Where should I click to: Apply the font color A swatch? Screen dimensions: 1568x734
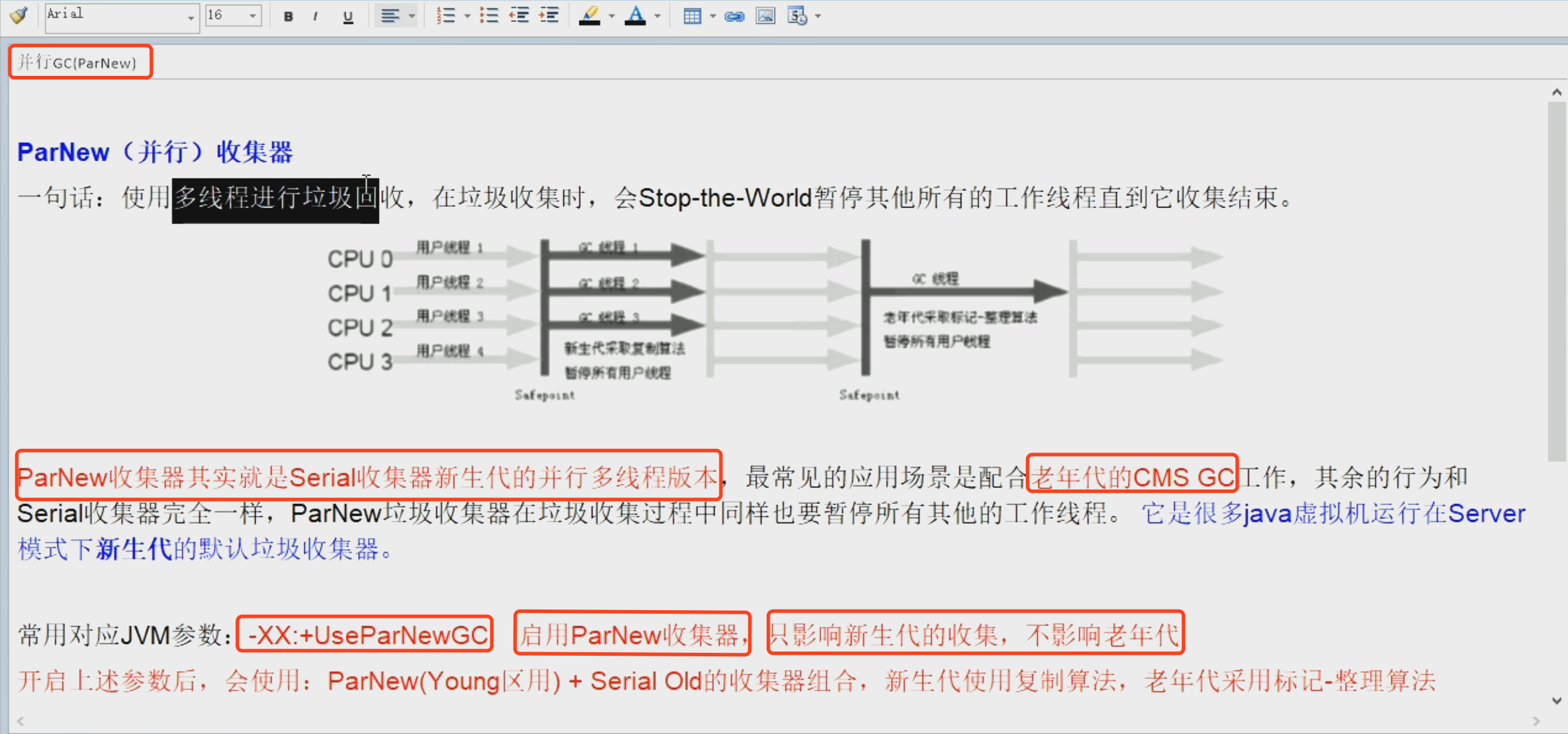point(635,17)
